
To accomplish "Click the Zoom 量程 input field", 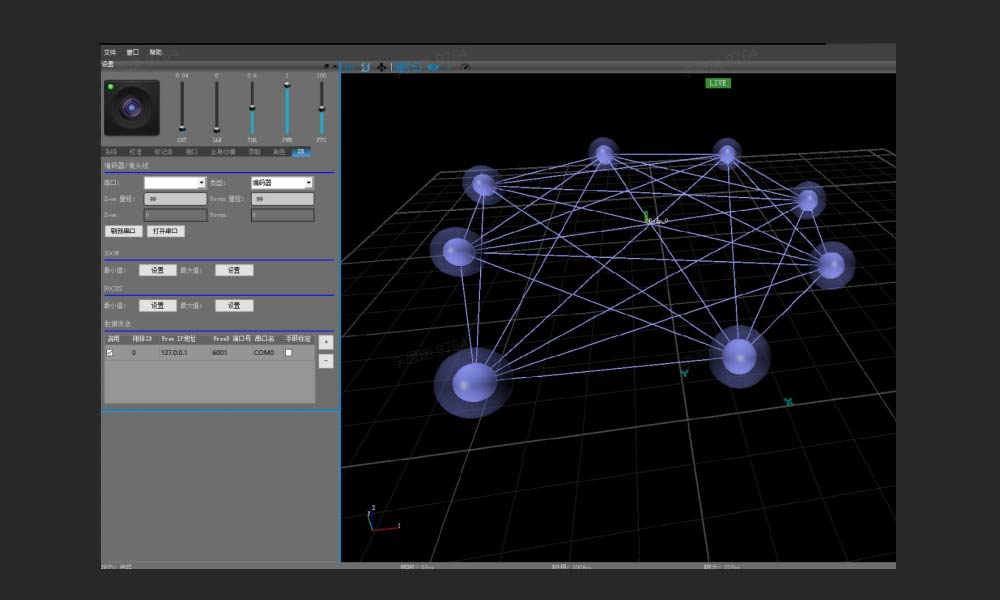I will (176, 199).
